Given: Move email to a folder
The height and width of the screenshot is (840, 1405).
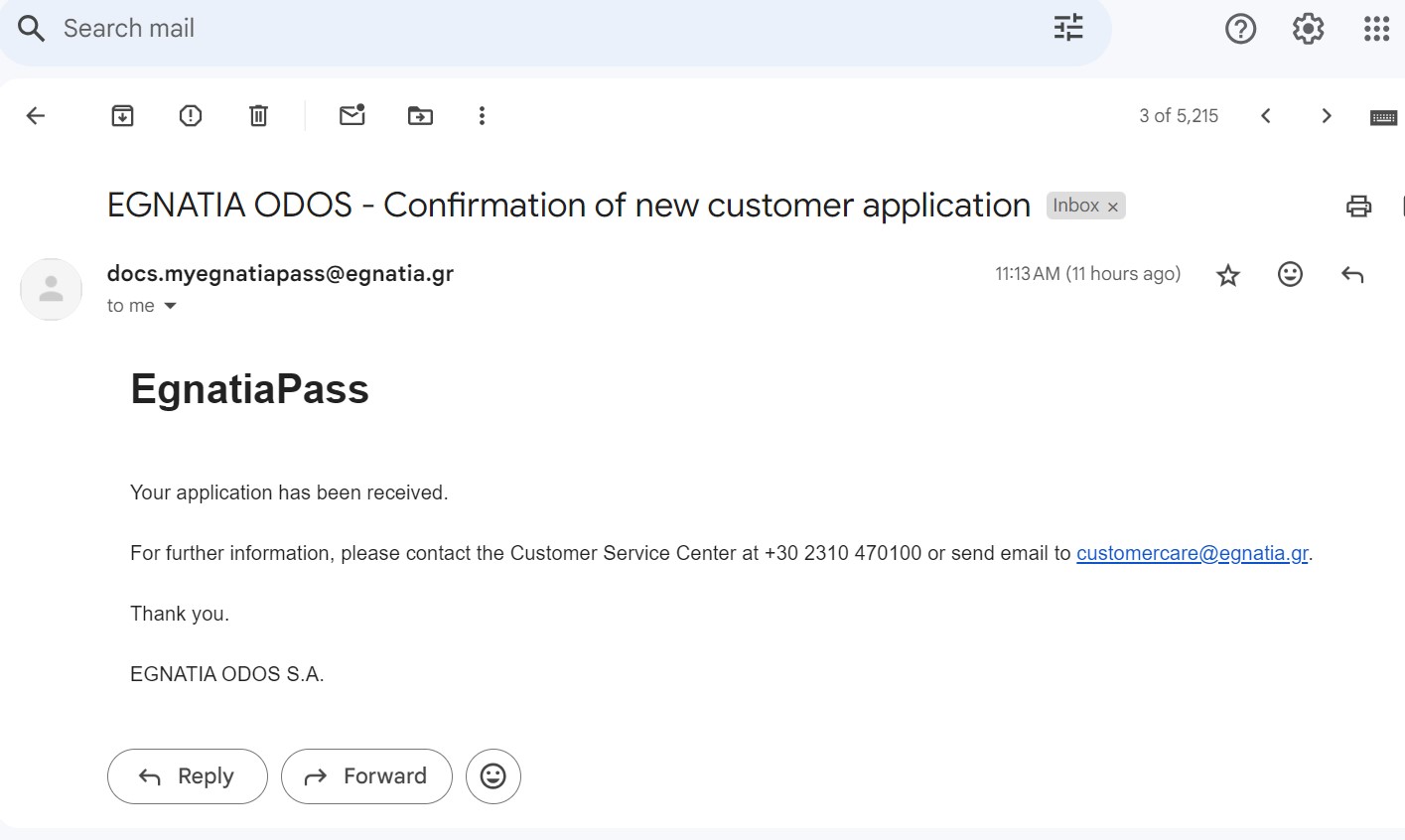Looking at the screenshot, I should [x=420, y=116].
